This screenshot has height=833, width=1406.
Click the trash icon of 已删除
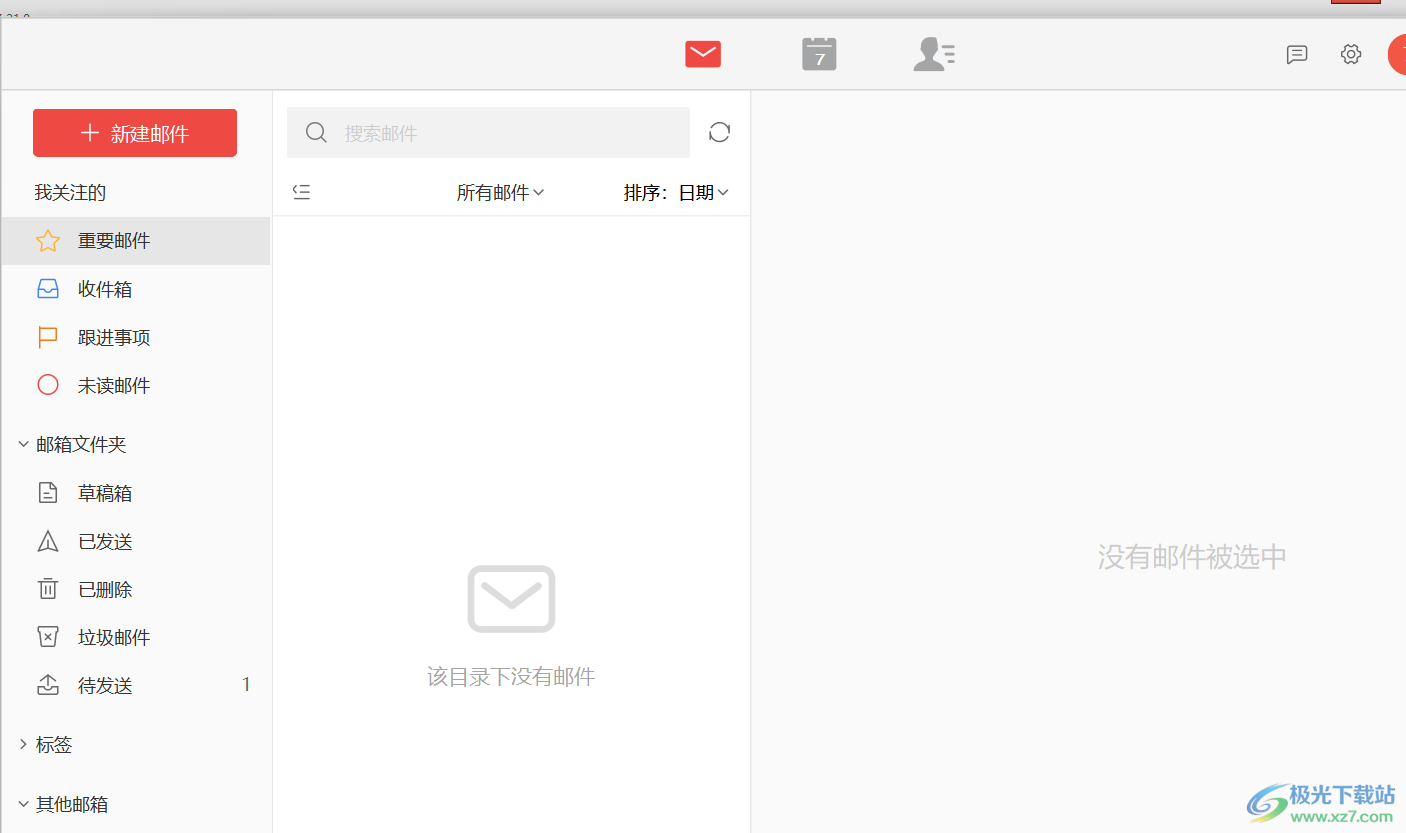tap(48, 589)
